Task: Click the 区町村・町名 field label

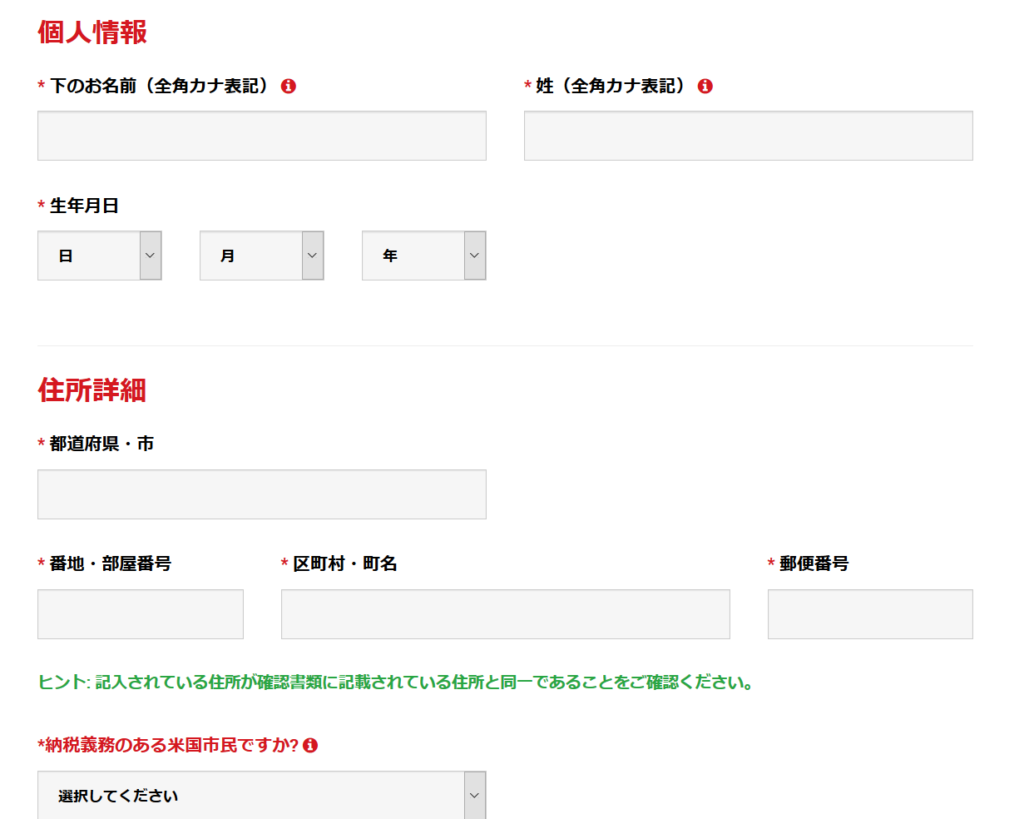Action: 344,564
